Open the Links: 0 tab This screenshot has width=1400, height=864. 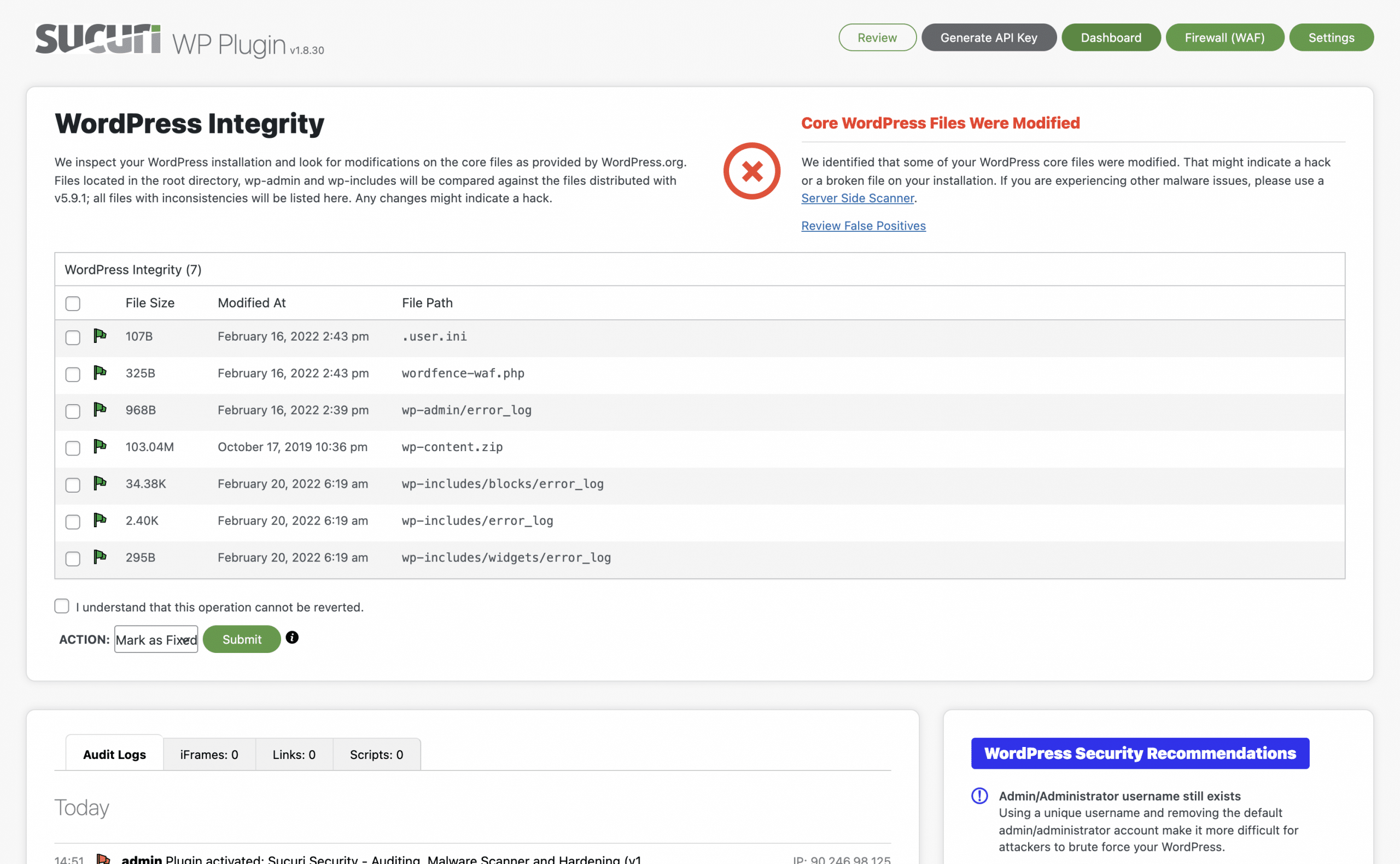pyautogui.click(x=294, y=754)
